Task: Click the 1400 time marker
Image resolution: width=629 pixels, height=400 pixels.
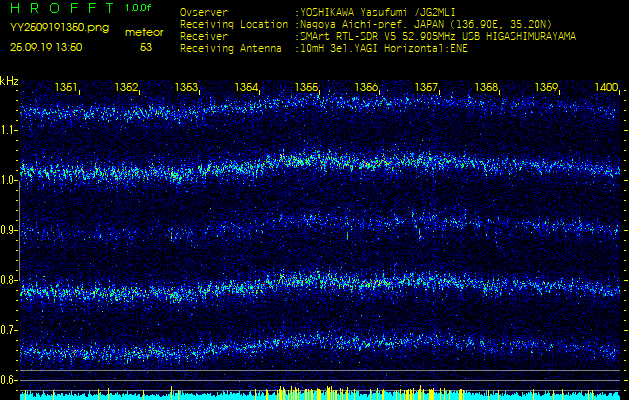Action: [x=606, y=88]
